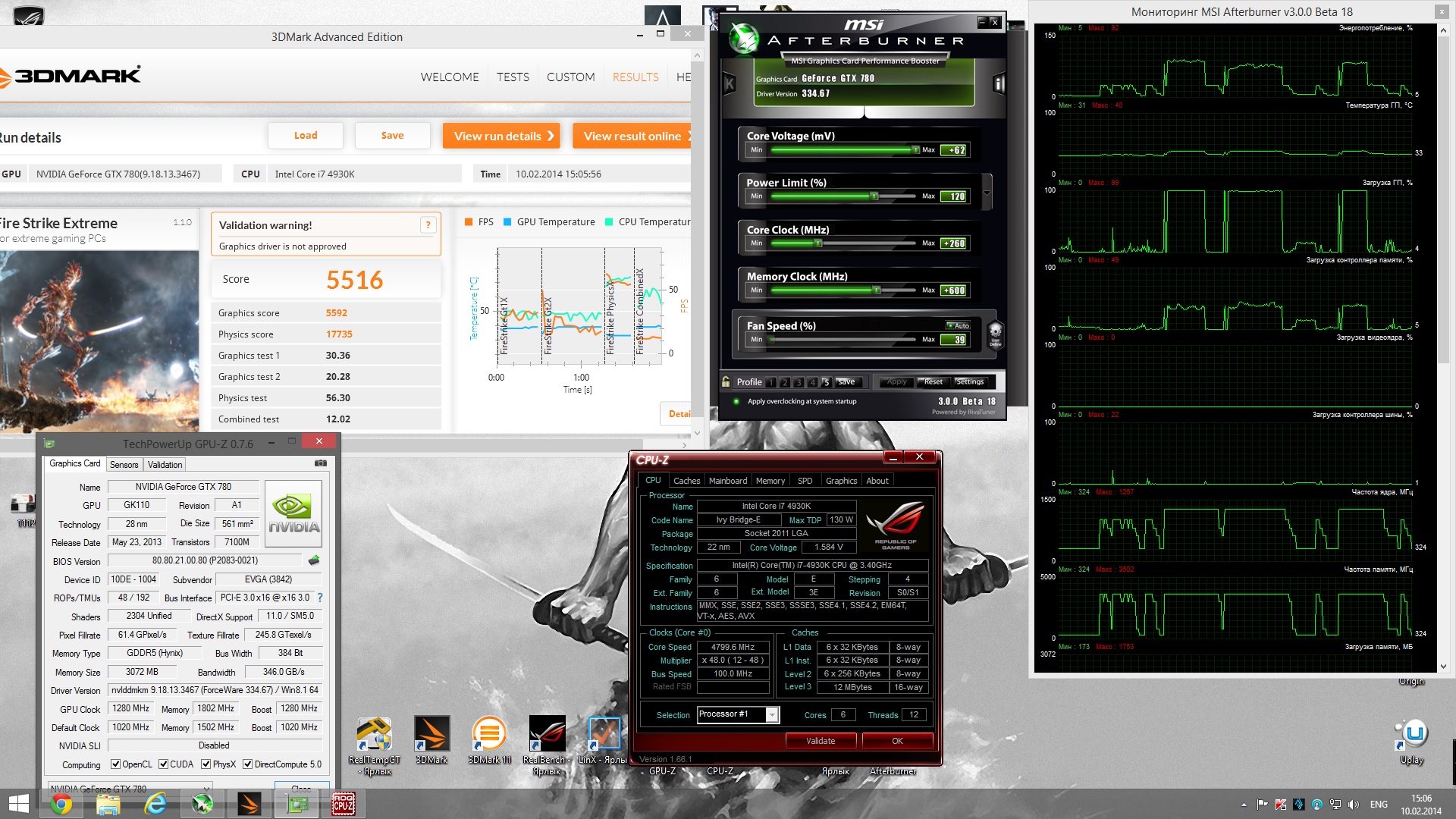Open the Afterburner info panel button
The width and height of the screenshot is (1456, 819).
coord(999,84)
